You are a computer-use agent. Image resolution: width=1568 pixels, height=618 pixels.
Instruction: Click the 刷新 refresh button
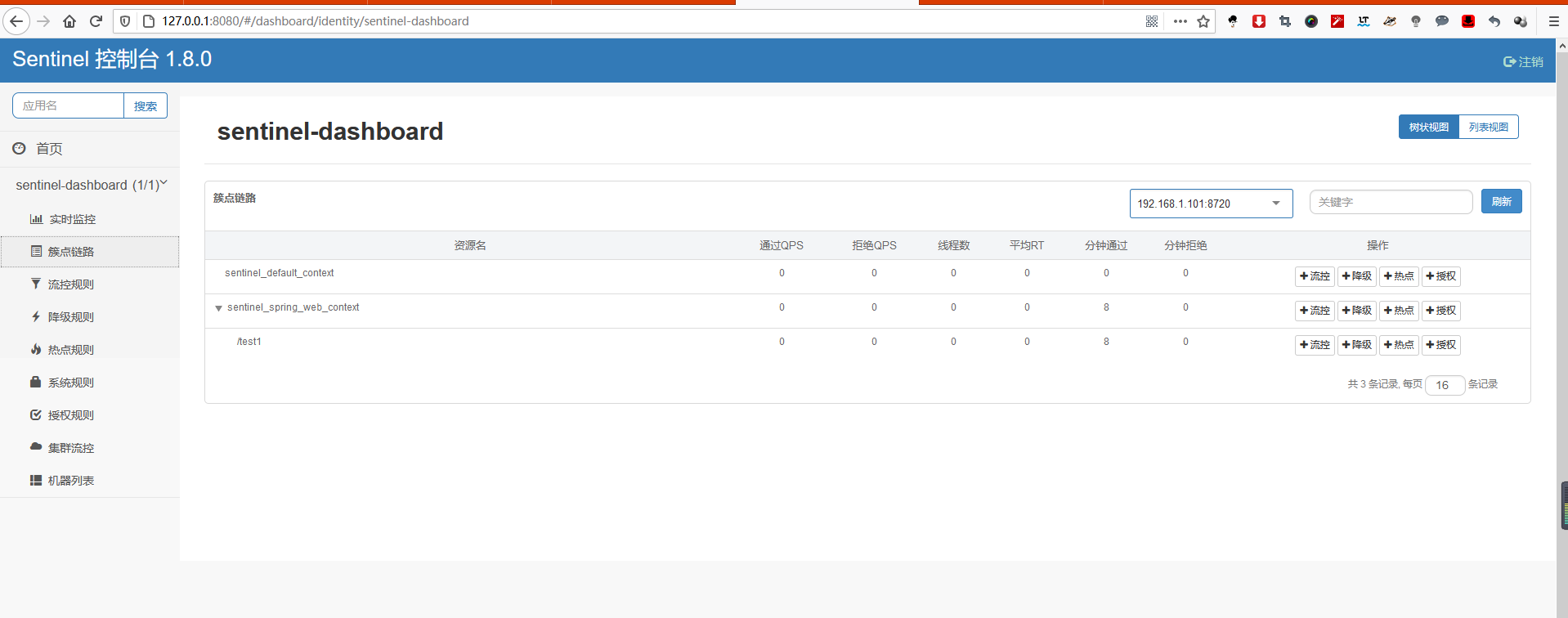coord(1501,202)
